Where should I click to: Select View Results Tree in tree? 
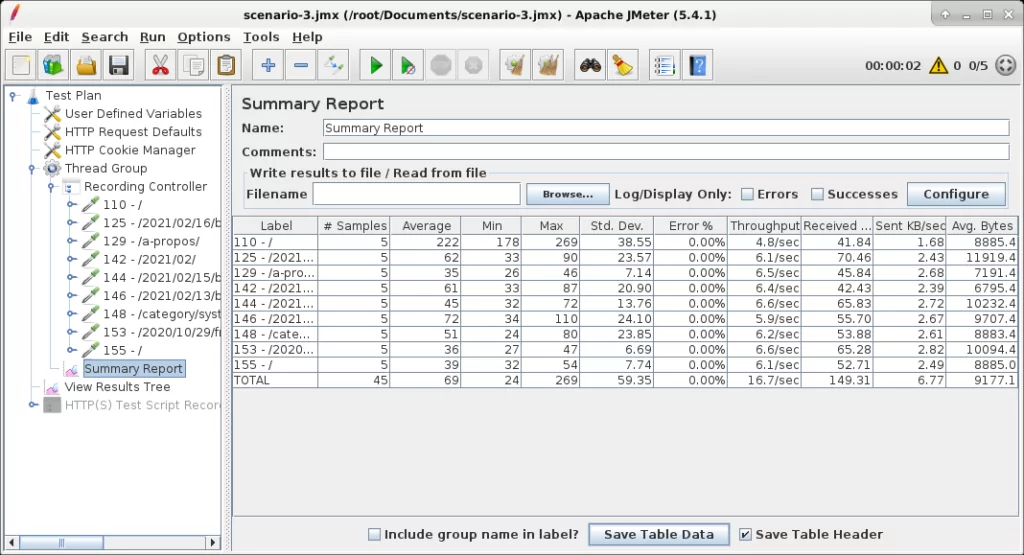117,387
